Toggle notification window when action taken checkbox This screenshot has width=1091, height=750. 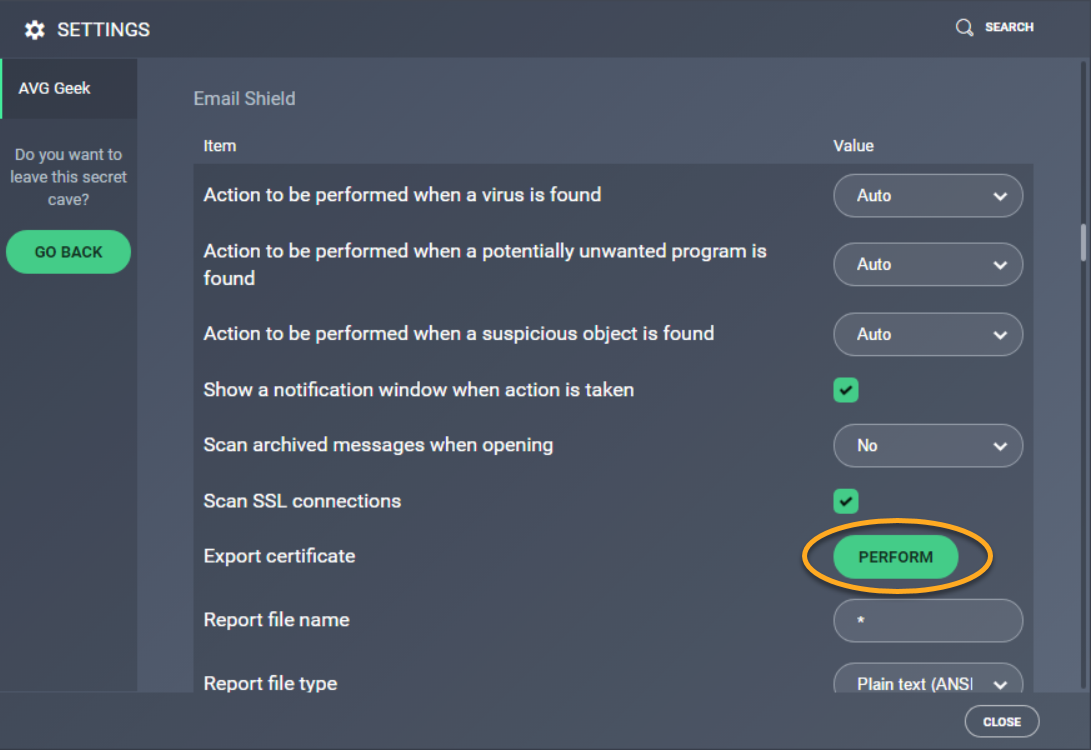click(x=845, y=390)
